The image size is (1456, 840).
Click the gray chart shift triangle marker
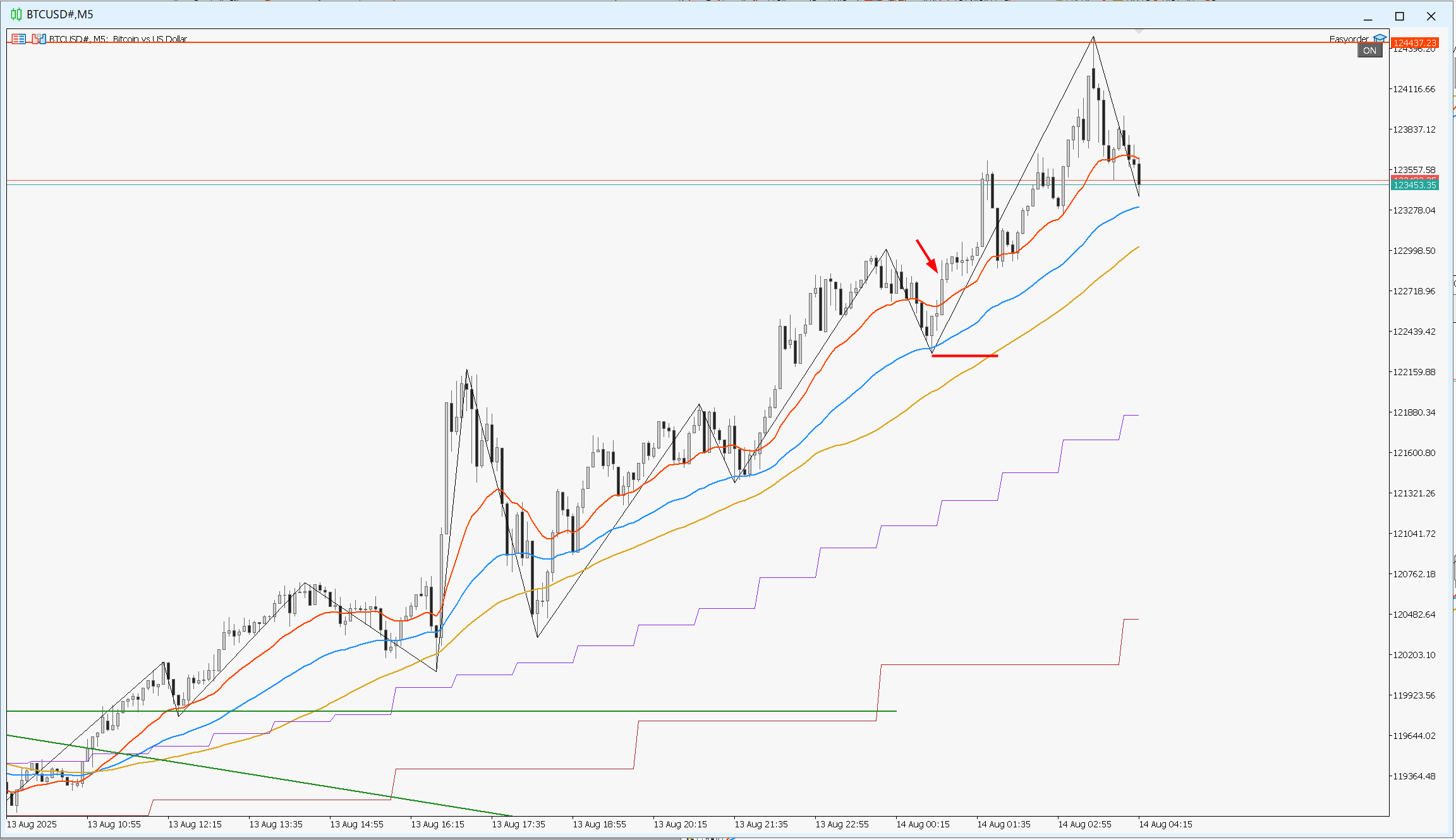(x=1139, y=31)
